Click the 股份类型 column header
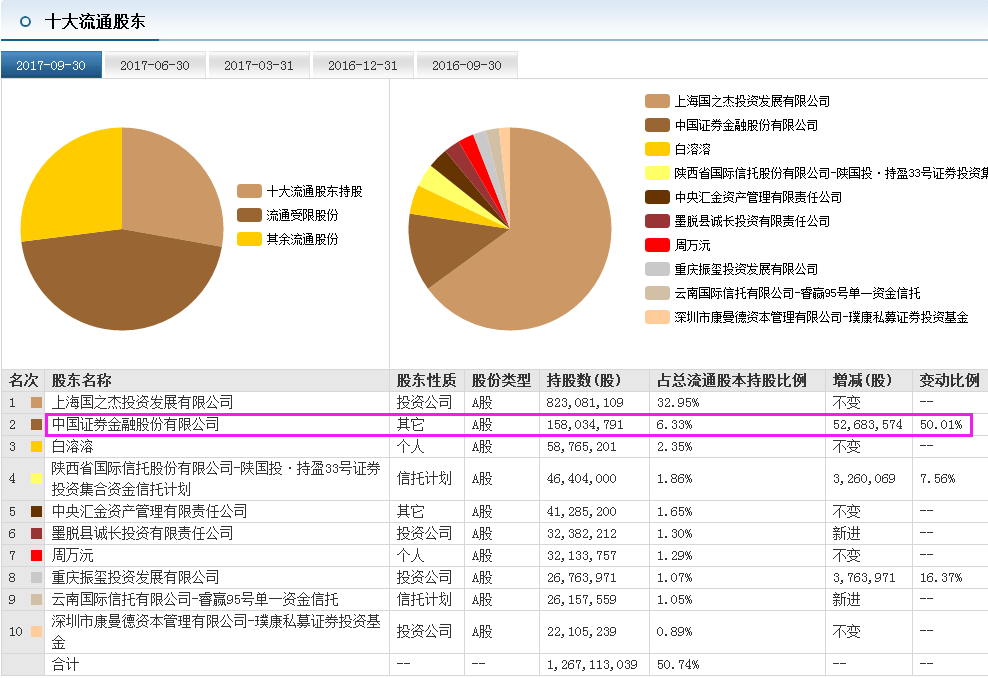Screen dimensions: 988x678 (502, 381)
